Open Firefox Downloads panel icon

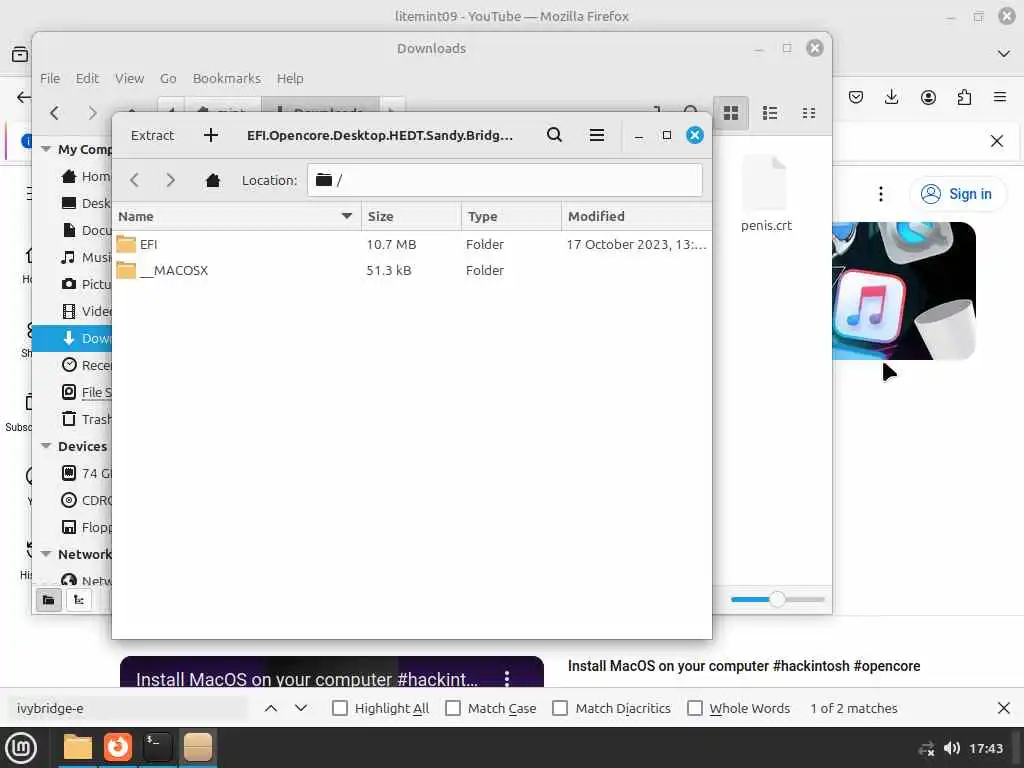tap(891, 97)
